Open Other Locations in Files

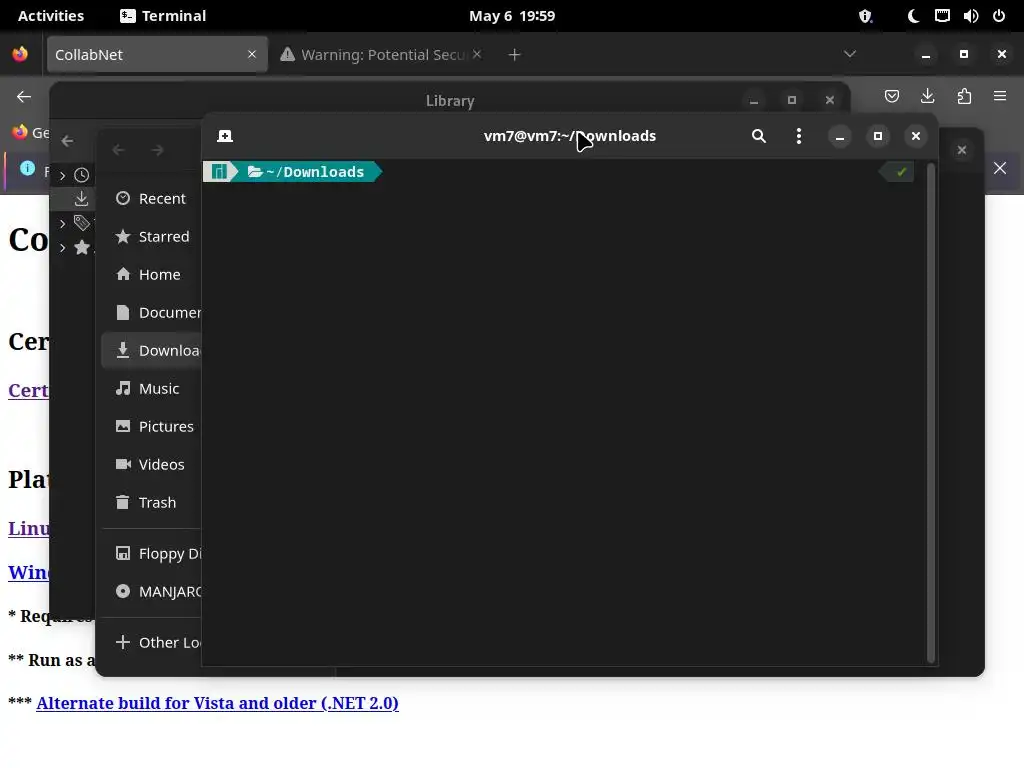coord(151,642)
